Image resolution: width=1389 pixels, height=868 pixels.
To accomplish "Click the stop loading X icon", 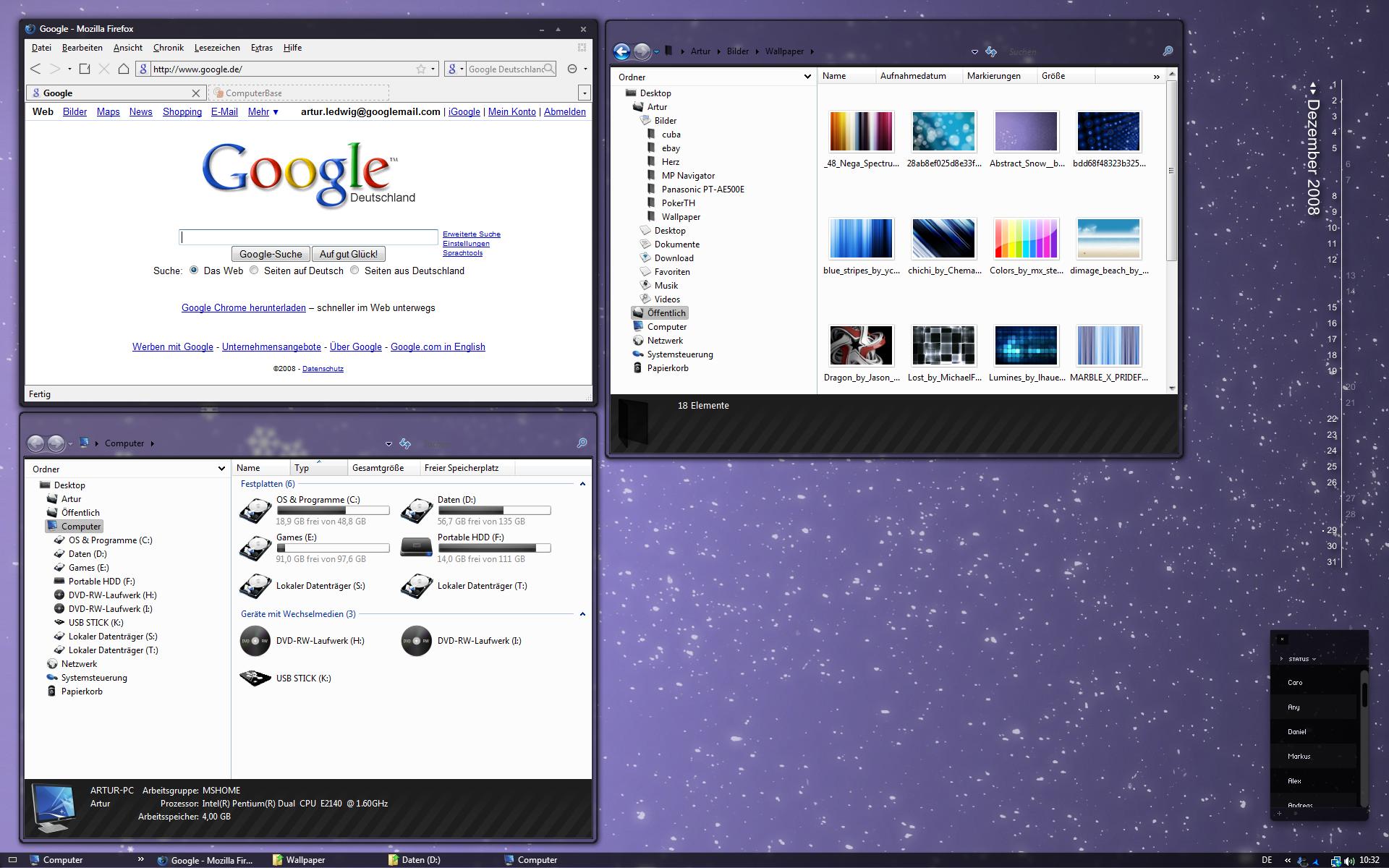I will [x=103, y=69].
